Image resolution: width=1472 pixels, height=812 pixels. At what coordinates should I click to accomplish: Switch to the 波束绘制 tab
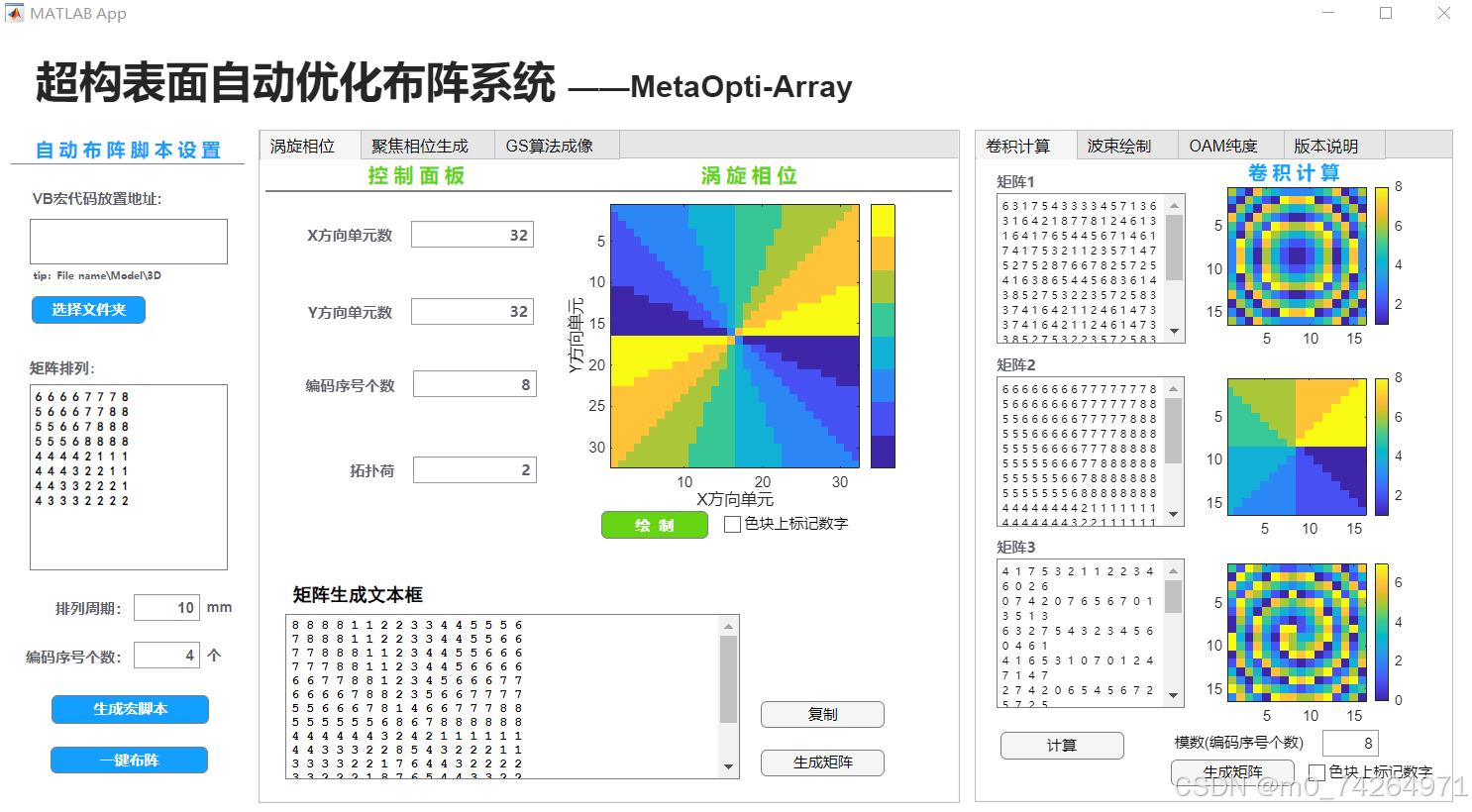[1127, 146]
